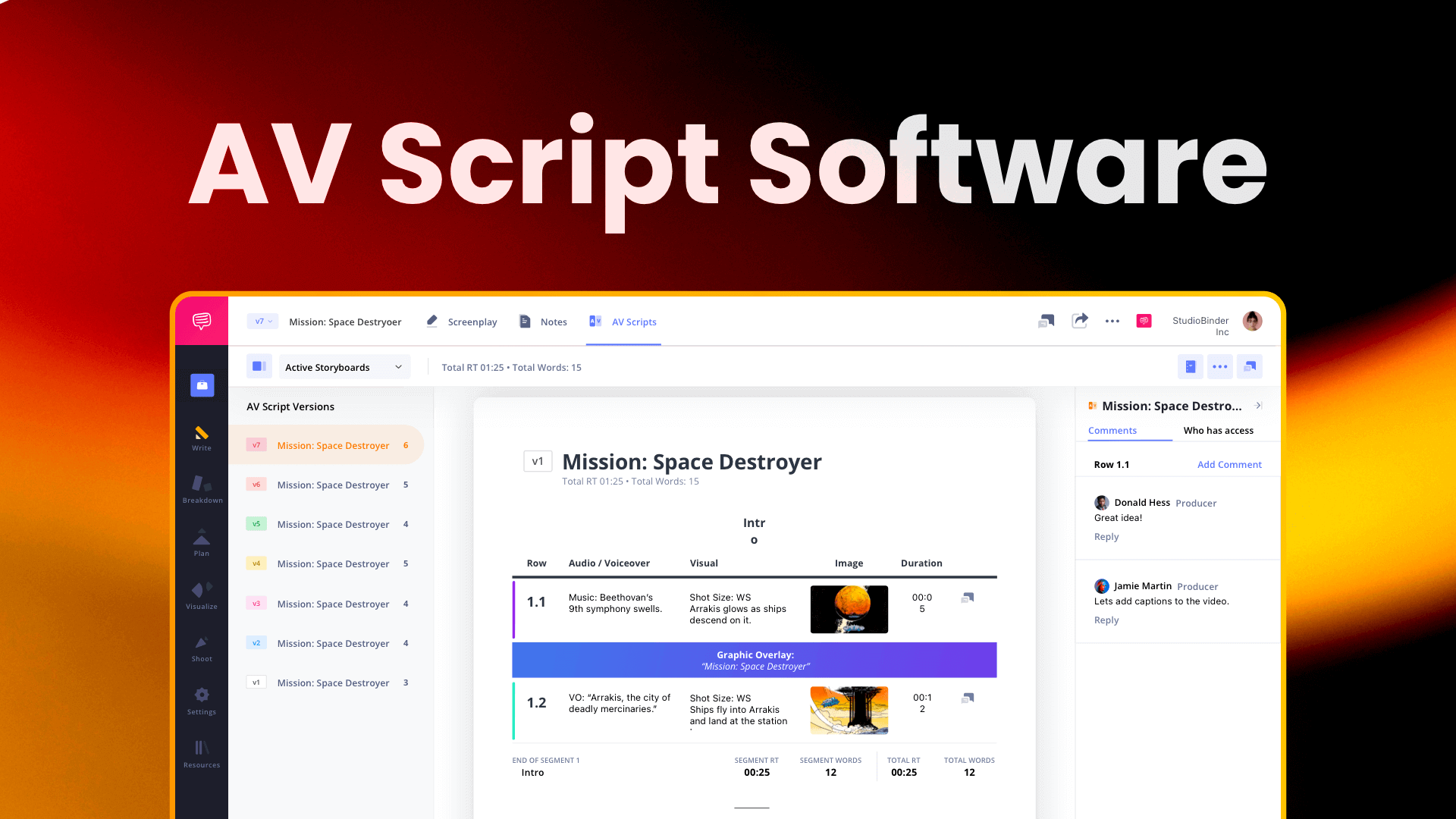
Task: Open the Shoot section in the sidebar
Action: click(201, 649)
